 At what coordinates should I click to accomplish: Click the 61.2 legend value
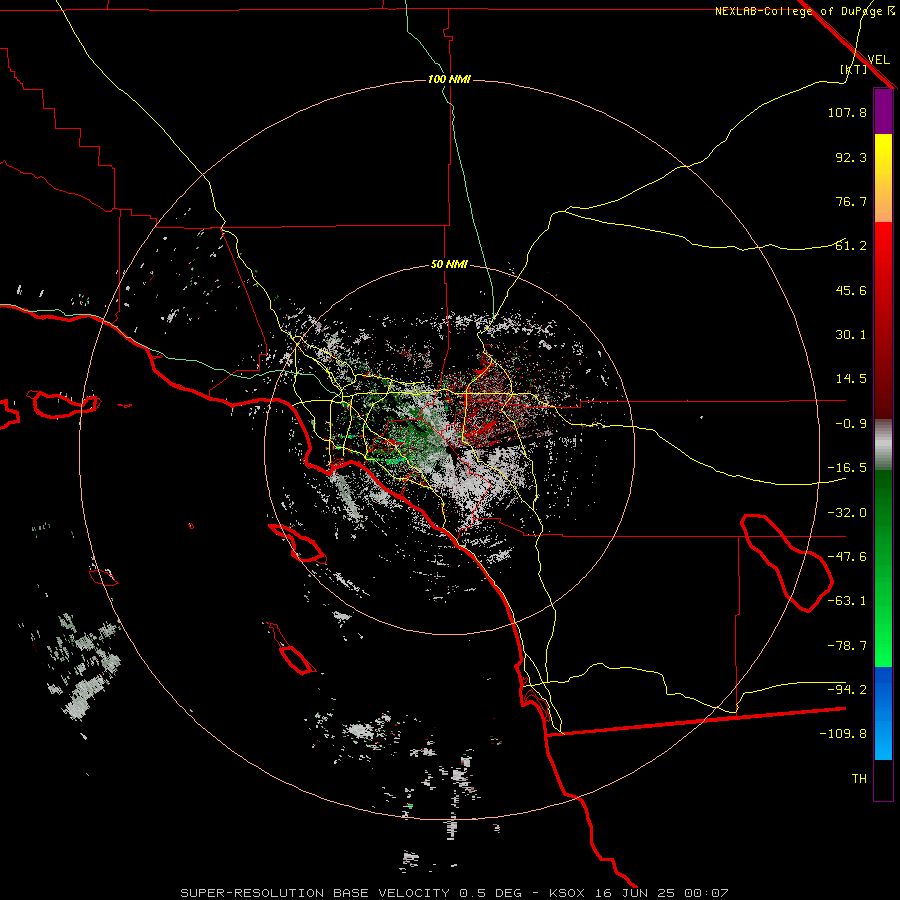pyautogui.click(x=851, y=246)
